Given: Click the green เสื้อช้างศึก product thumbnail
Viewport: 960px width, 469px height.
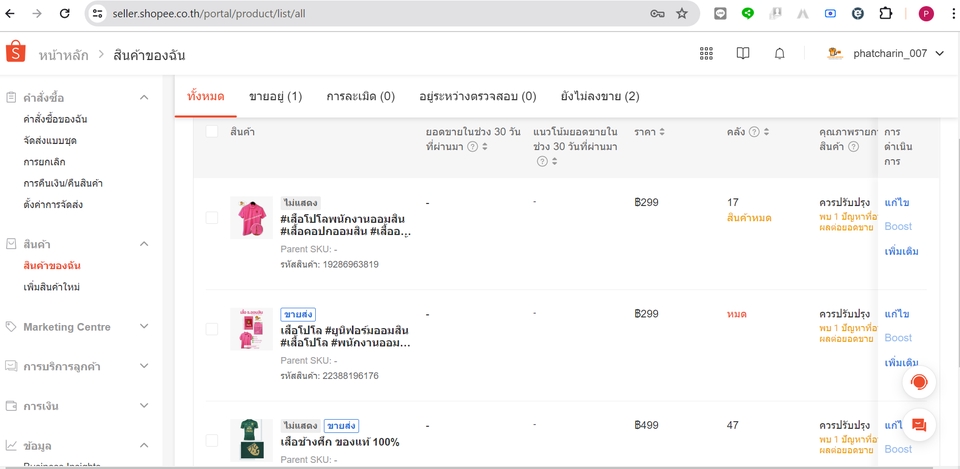Looking at the screenshot, I should (252, 440).
